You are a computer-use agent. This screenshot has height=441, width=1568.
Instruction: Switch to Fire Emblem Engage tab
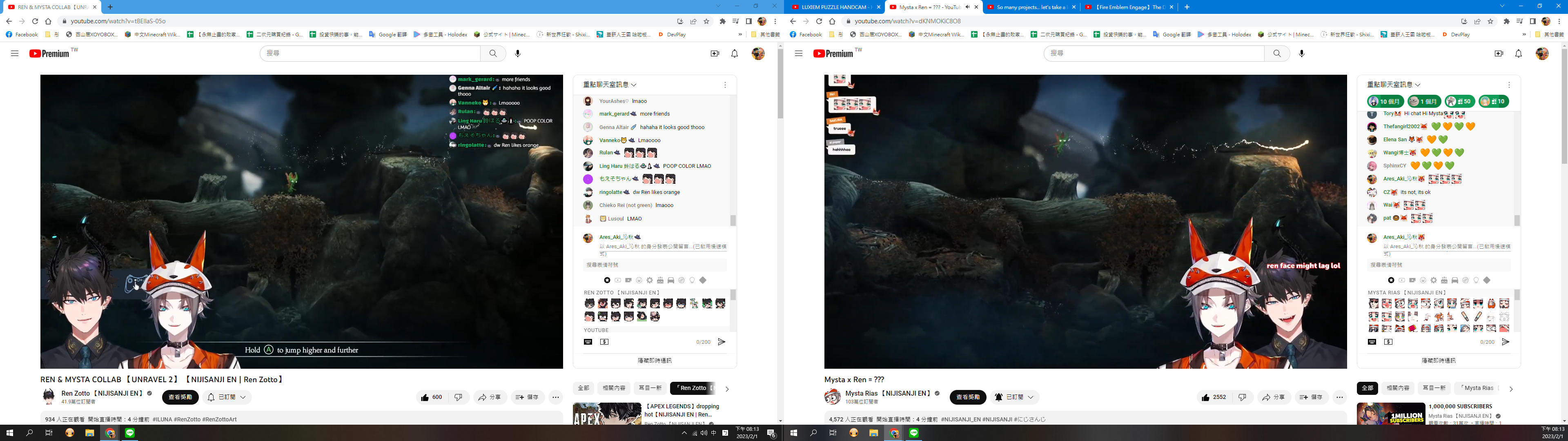coord(1128,7)
